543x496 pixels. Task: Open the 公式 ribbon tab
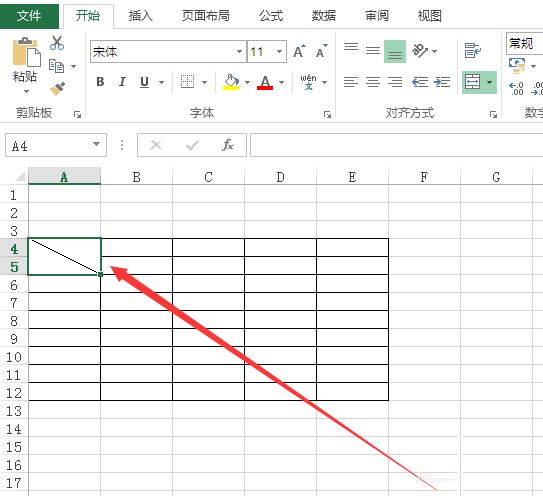271,16
